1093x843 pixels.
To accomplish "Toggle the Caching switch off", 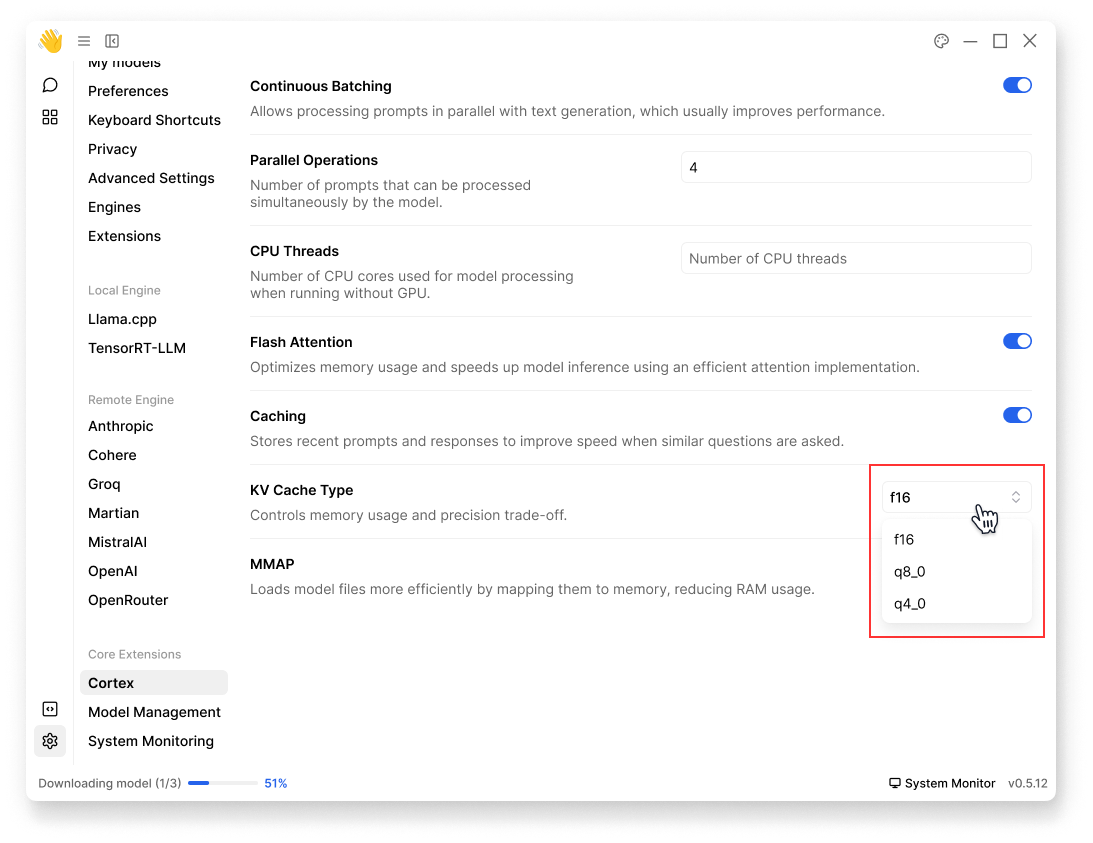I will (1017, 416).
